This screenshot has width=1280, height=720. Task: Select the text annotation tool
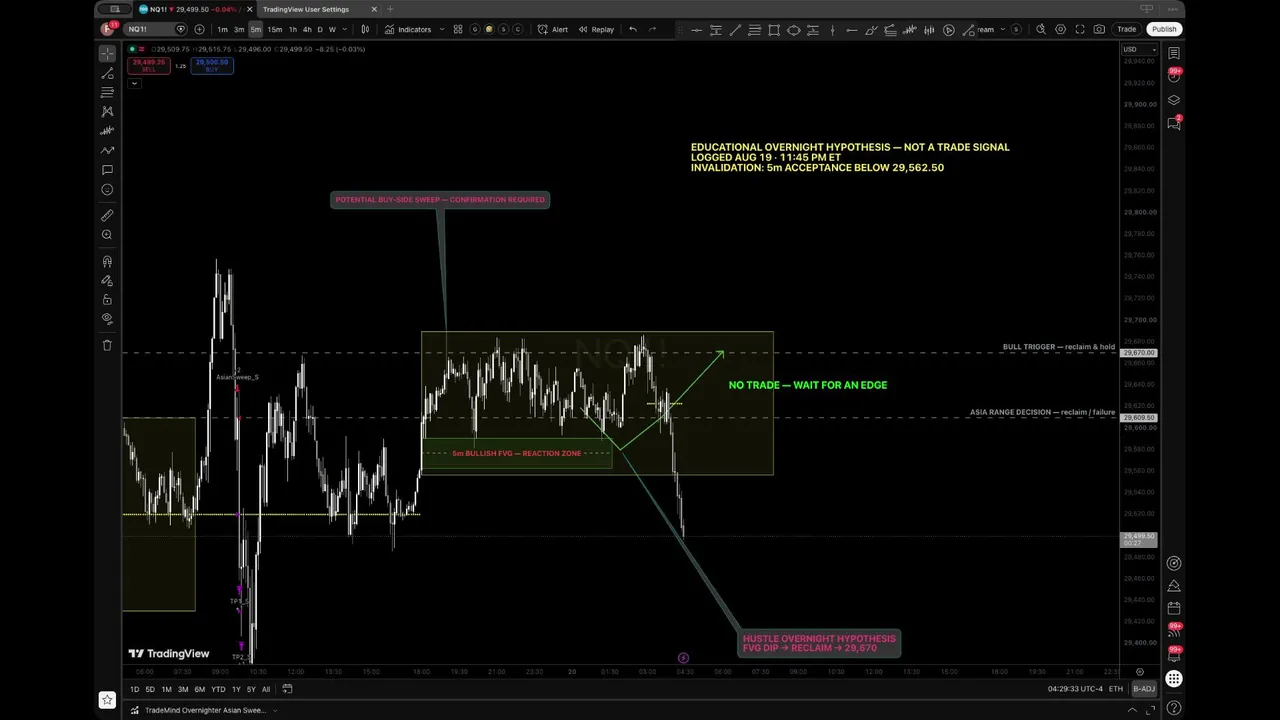[x=107, y=170]
